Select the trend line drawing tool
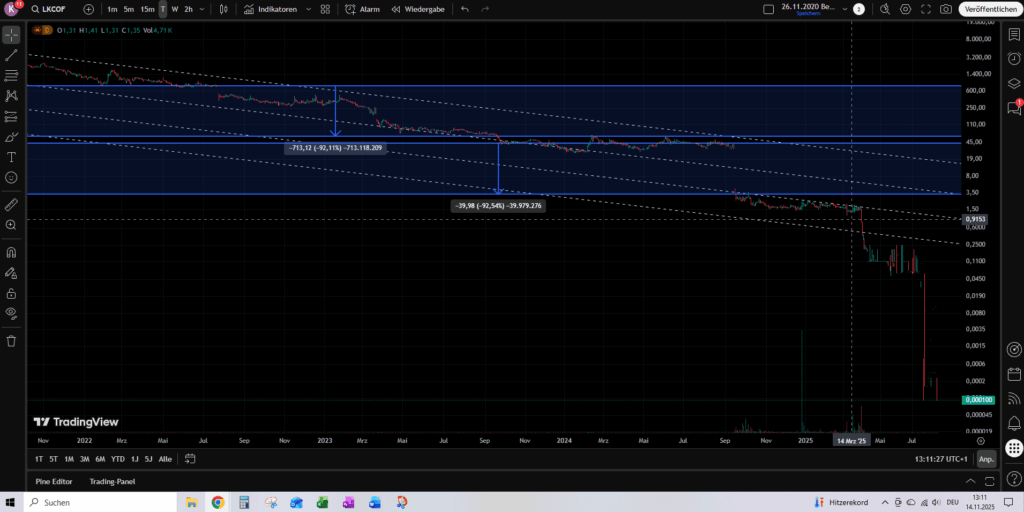This screenshot has height=512, width=1024. 12,55
